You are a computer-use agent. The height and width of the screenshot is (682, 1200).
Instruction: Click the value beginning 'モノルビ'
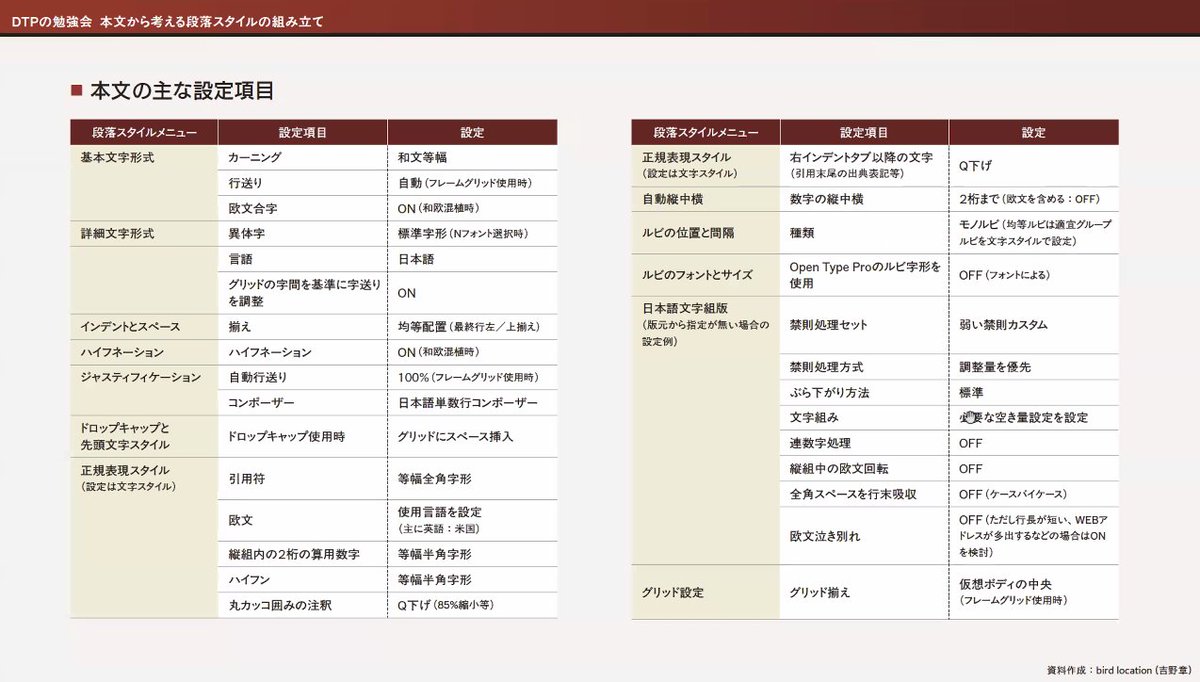click(1034, 233)
